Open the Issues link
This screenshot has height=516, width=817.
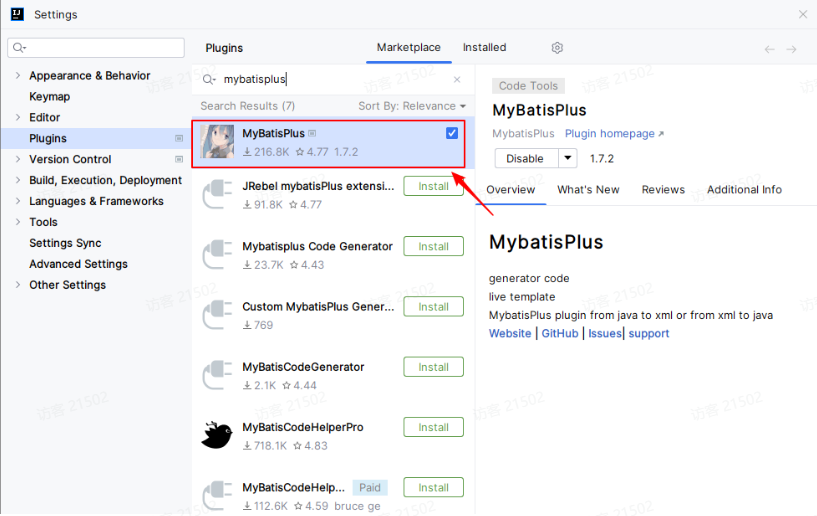click(x=605, y=334)
